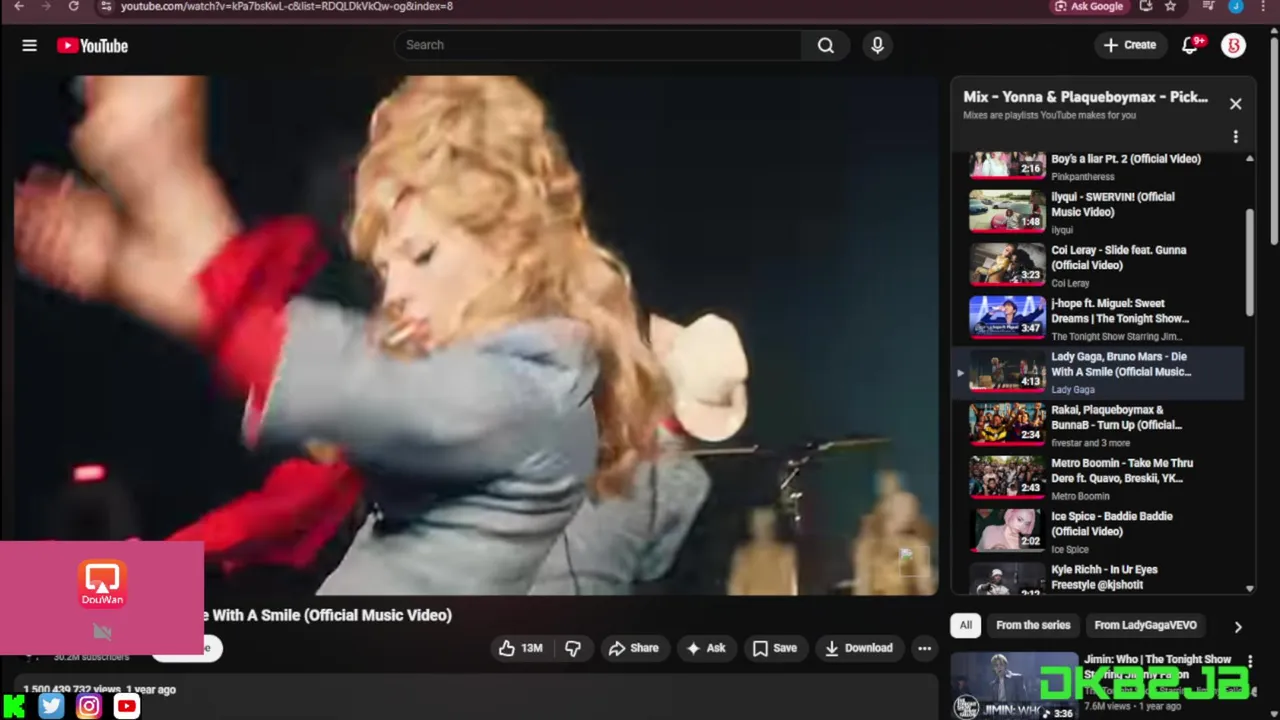The width and height of the screenshot is (1280, 720).
Task: Select Die With A Smile in playlist
Action: (x=1097, y=372)
